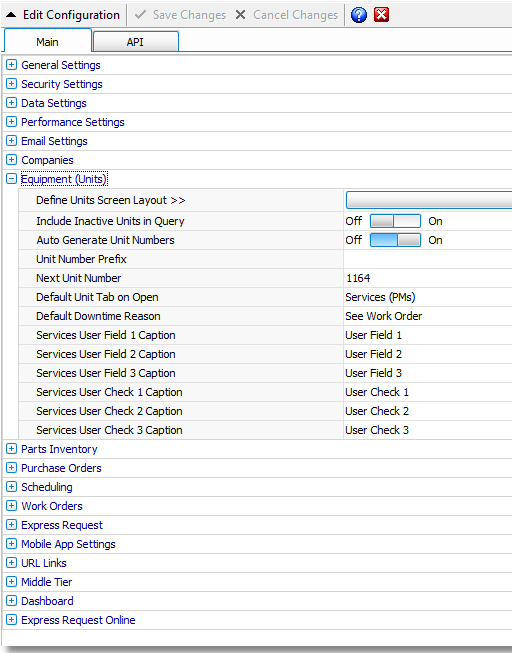The width and height of the screenshot is (512, 653).
Task: Edit Services User Check 3 Caption value
Action: 377,430
